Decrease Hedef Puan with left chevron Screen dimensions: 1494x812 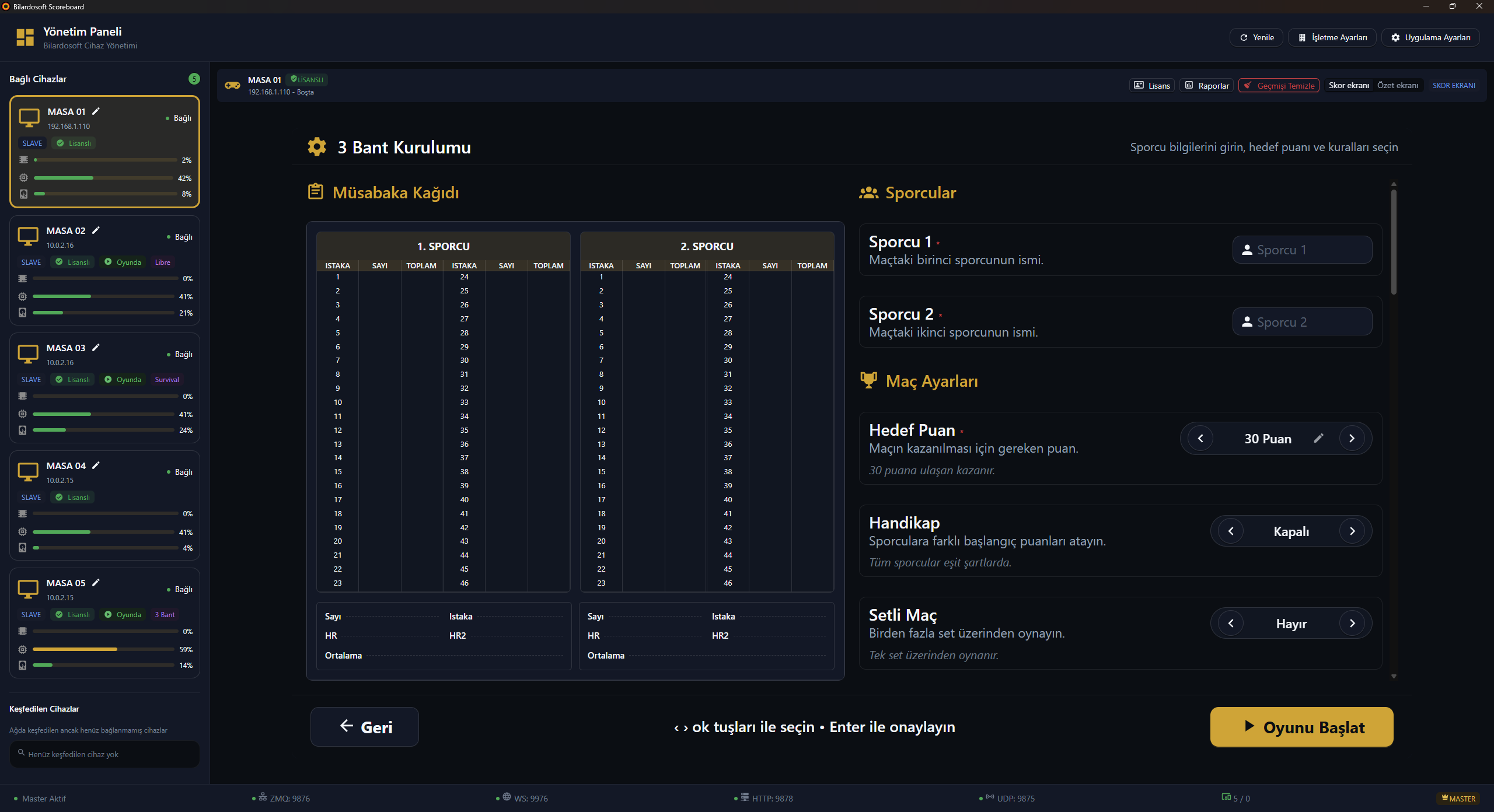coord(1200,438)
